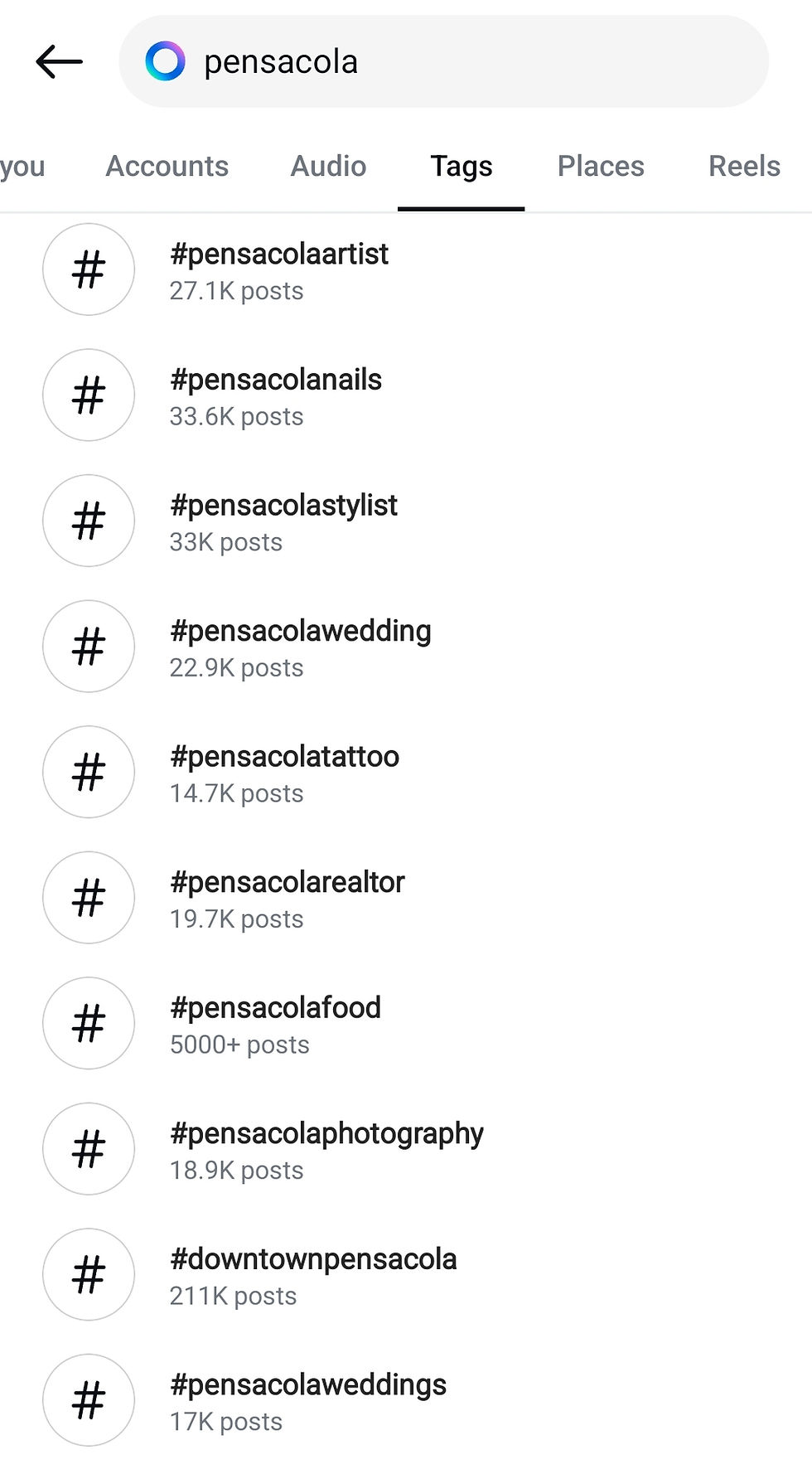Click the hashtag icon beside #pensacolaweddings

[x=89, y=1400]
